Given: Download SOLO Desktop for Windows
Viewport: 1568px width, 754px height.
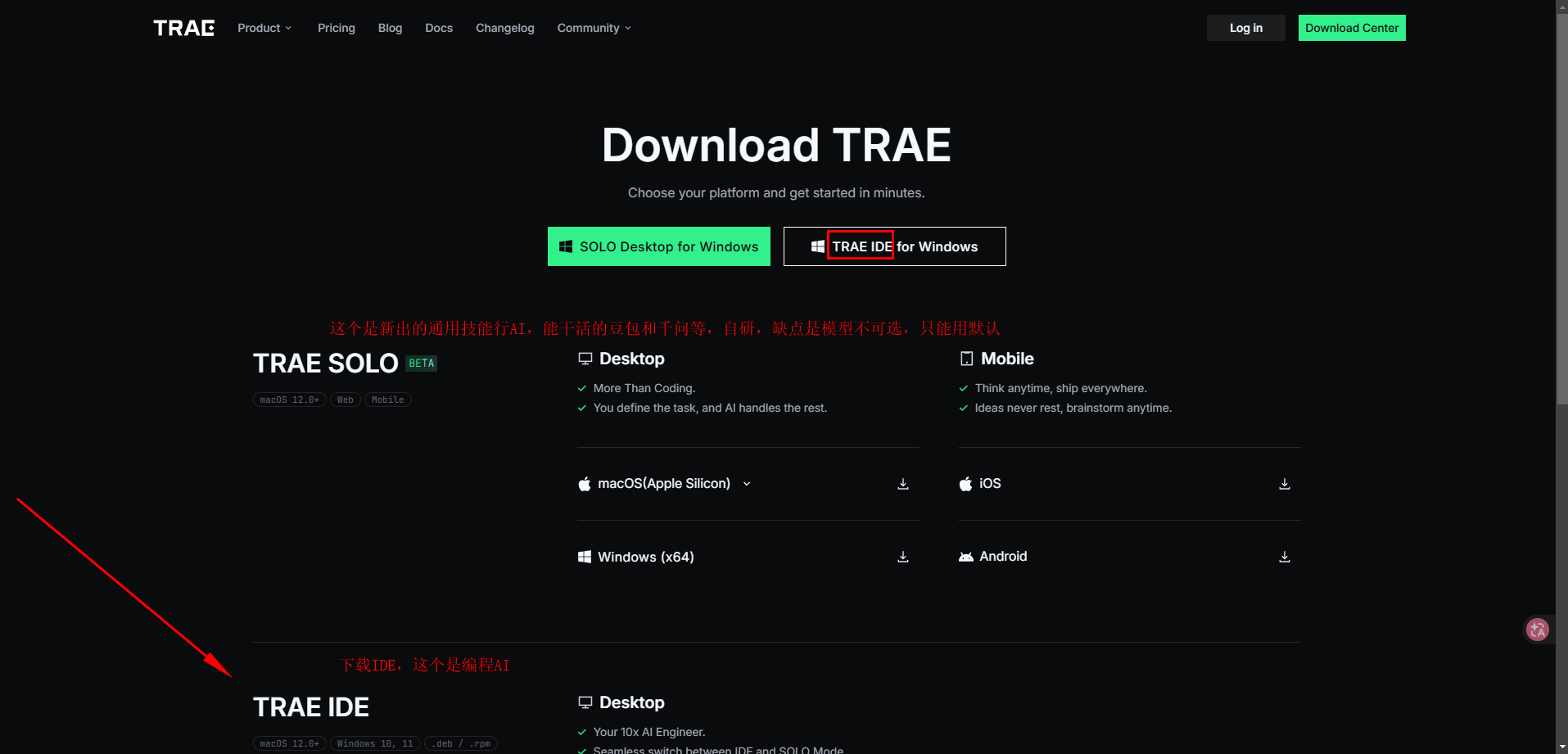Looking at the screenshot, I should tap(659, 246).
